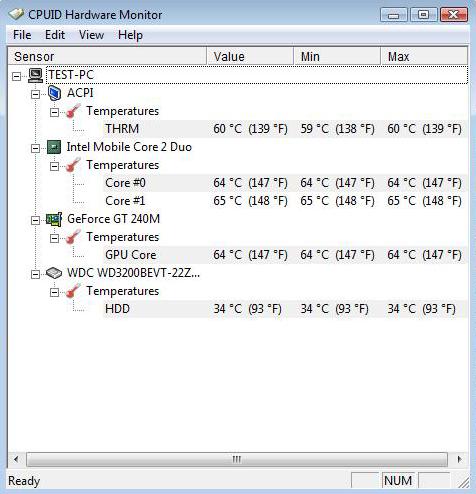
Task: Collapse the Intel Mobile Core 2 Duo node
Action: [x=35, y=148]
